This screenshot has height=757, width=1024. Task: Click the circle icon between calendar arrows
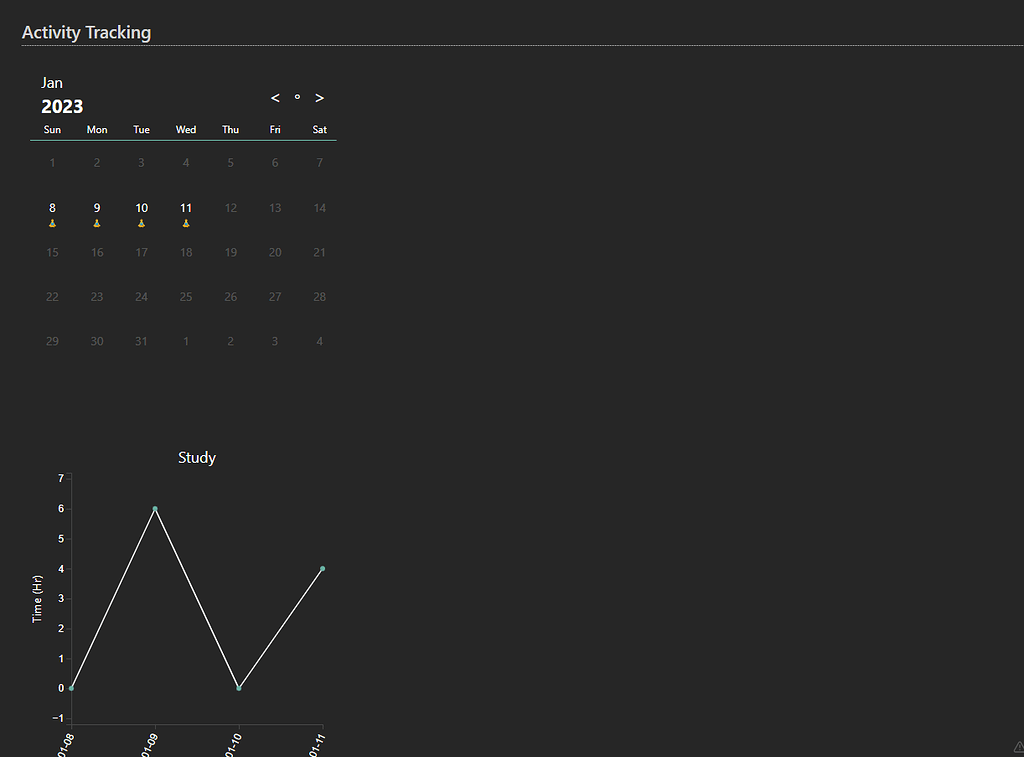coord(297,97)
